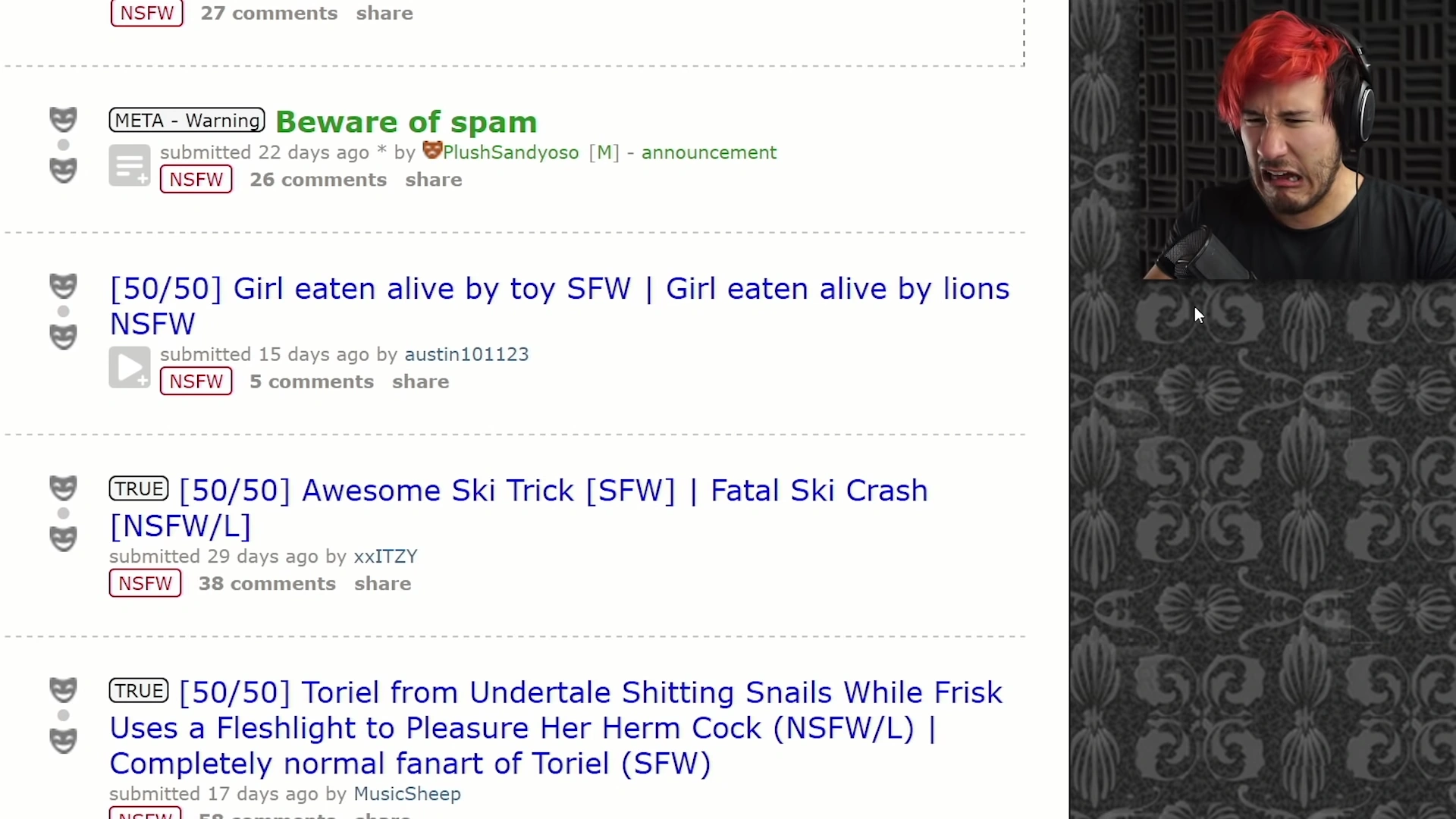1456x819 pixels.
Task: Open the 26 comments link
Action: pos(318,180)
